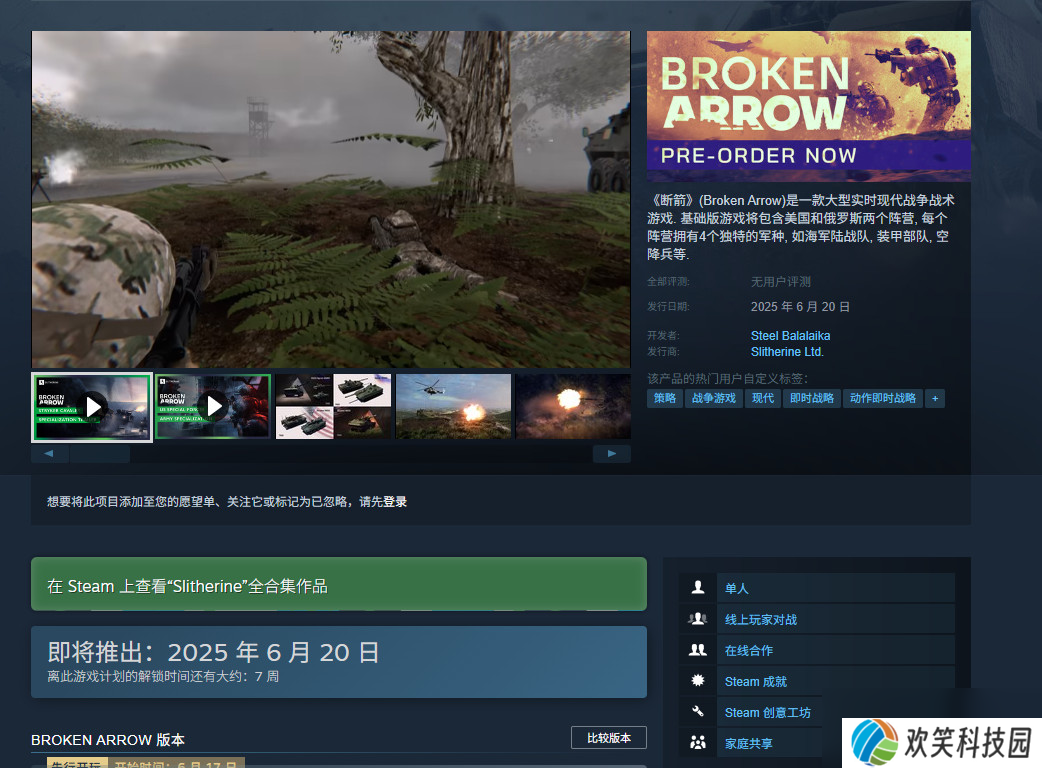The height and width of the screenshot is (768, 1042).
Task: Select the 即时战略 tag
Action: [x=811, y=398]
